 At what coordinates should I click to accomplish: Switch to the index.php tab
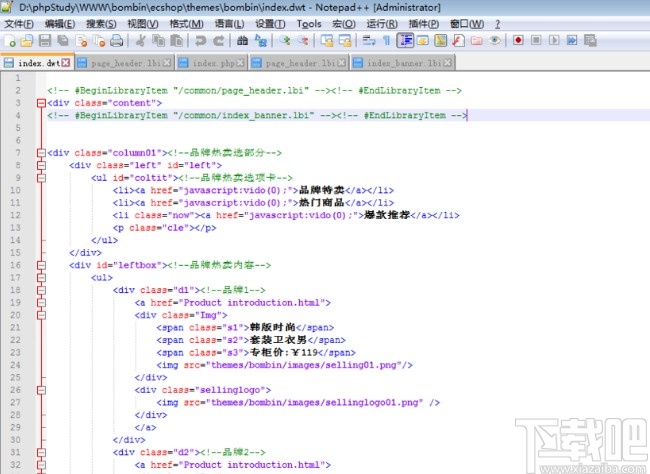[212, 63]
